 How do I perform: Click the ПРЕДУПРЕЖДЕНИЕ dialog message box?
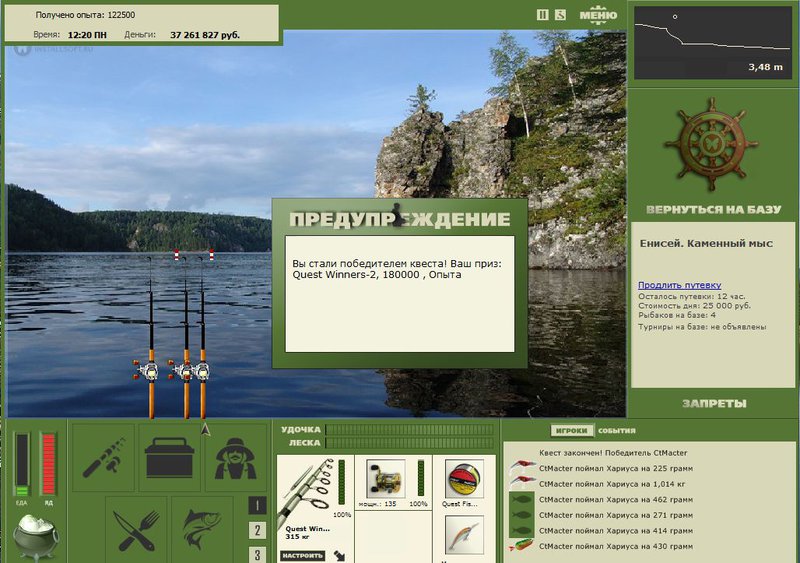399,293
